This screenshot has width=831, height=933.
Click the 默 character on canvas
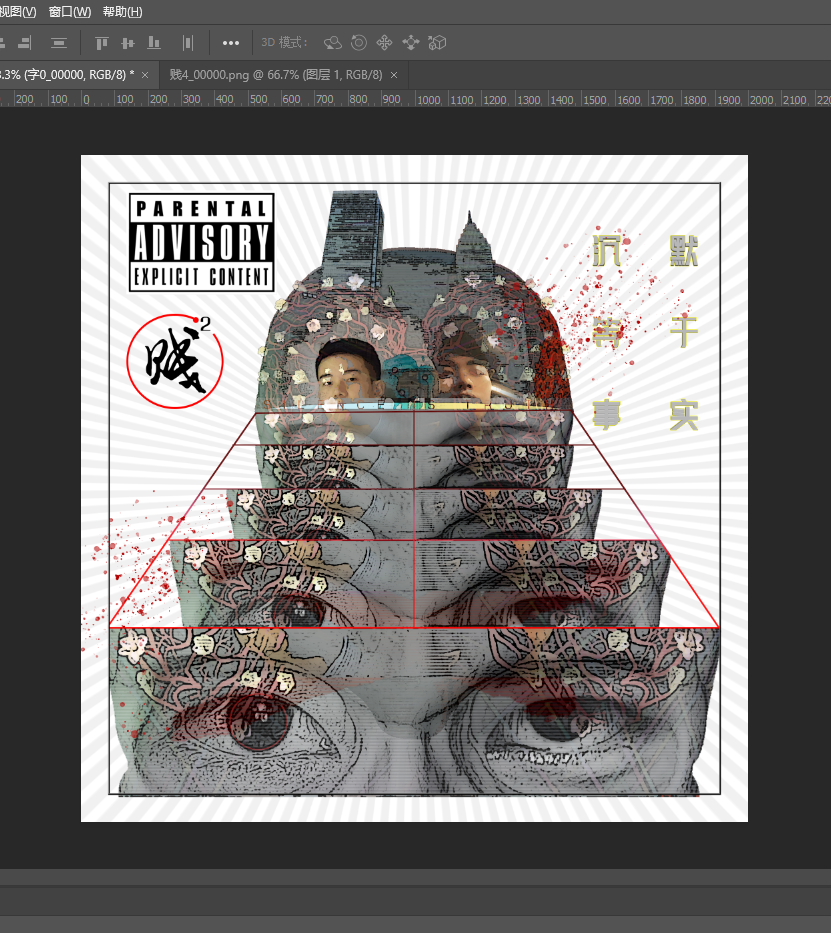[683, 251]
